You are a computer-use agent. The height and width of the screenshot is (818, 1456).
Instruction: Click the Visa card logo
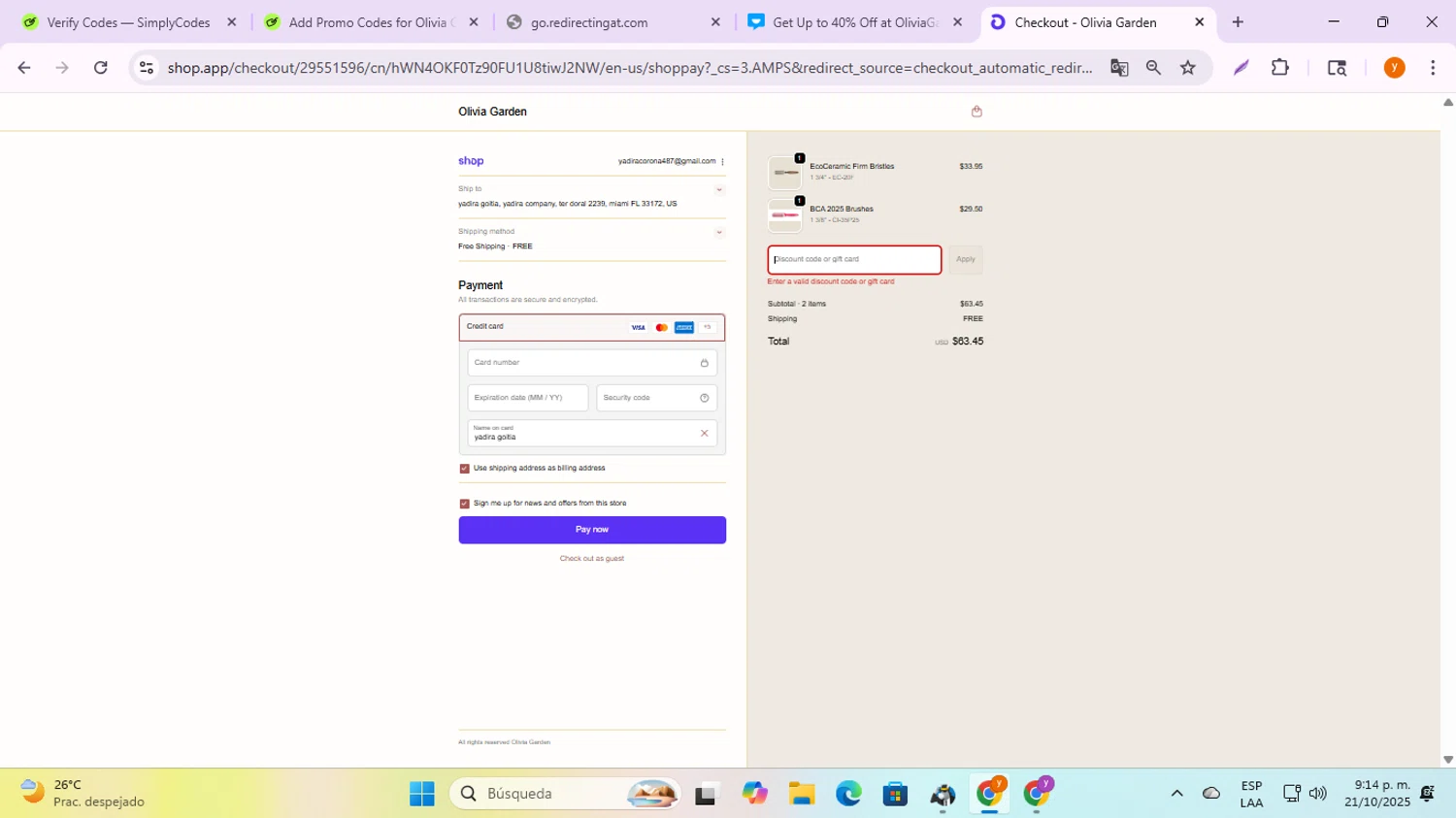pyautogui.click(x=638, y=328)
